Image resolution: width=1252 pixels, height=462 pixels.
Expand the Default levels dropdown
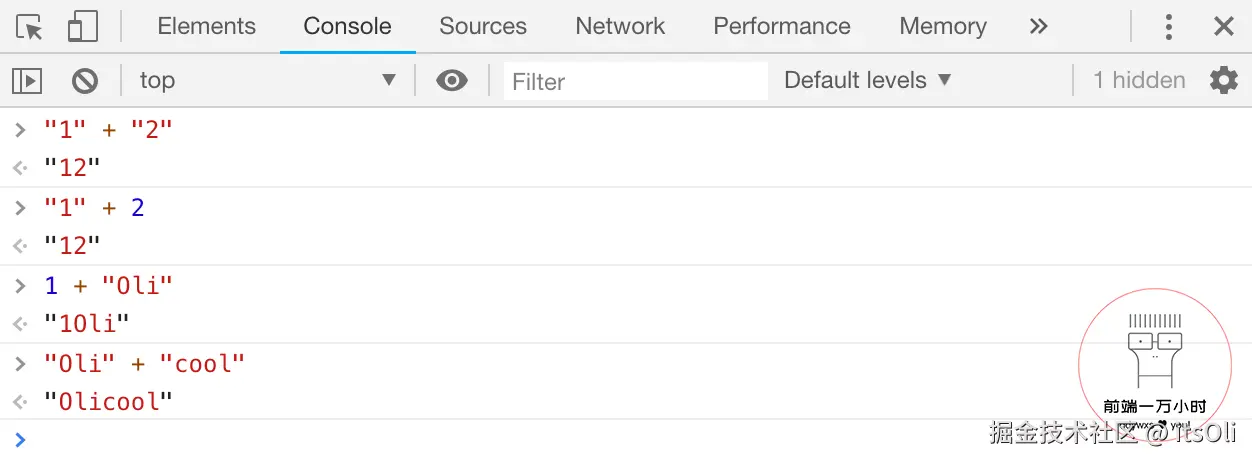867,81
